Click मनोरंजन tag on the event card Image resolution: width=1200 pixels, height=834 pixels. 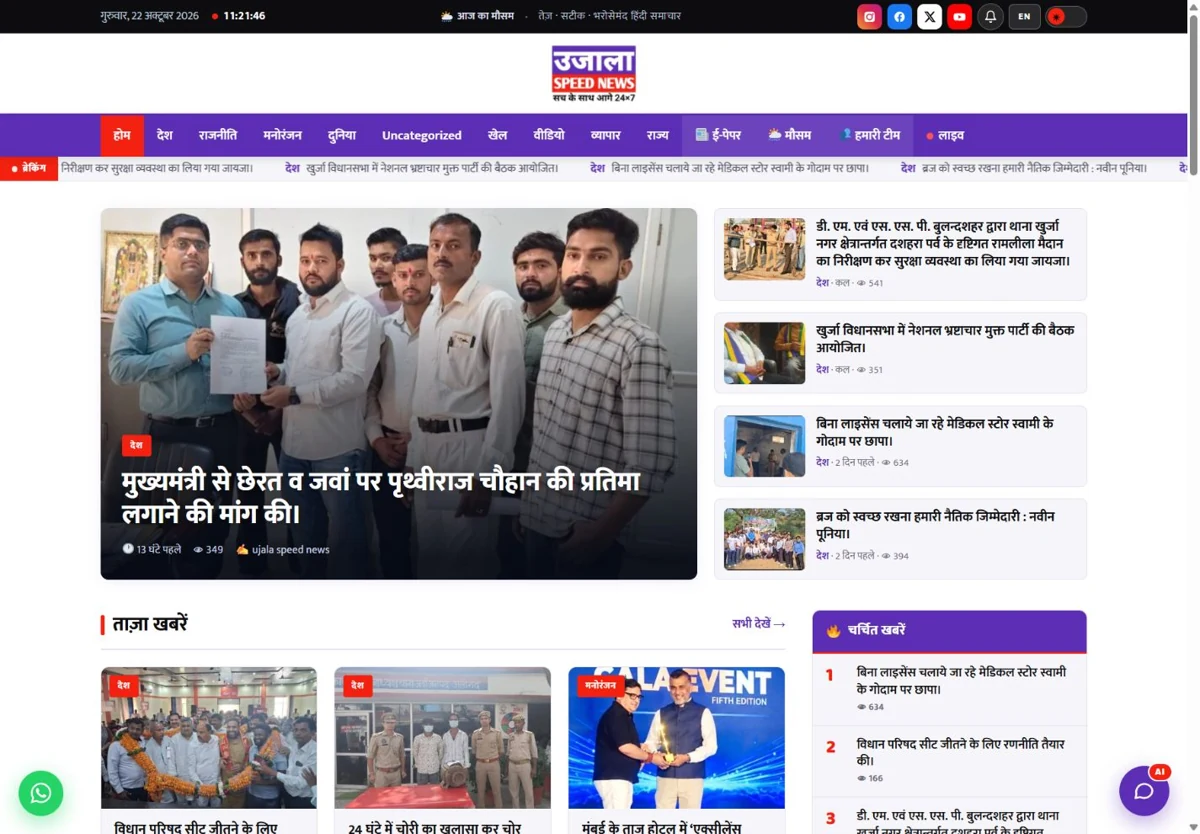(x=601, y=686)
